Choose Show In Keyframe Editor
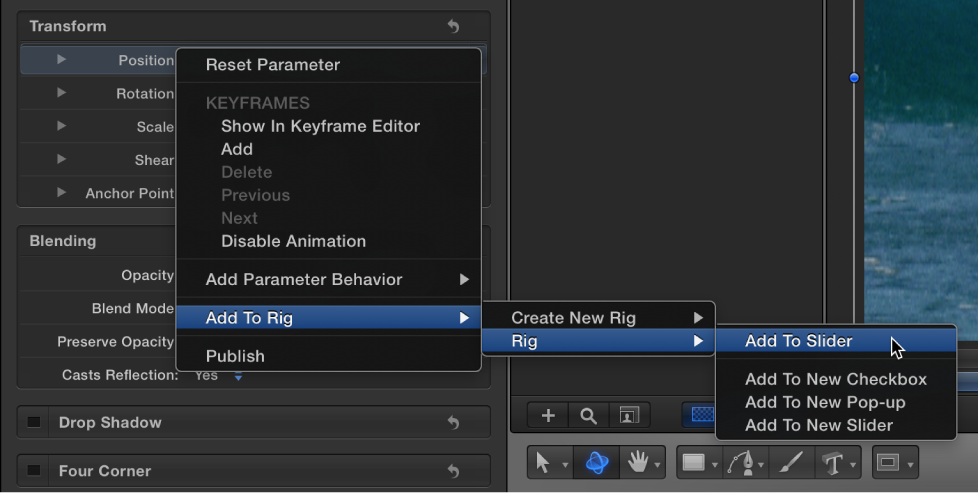The height and width of the screenshot is (494, 980). pyautogui.click(x=329, y=126)
